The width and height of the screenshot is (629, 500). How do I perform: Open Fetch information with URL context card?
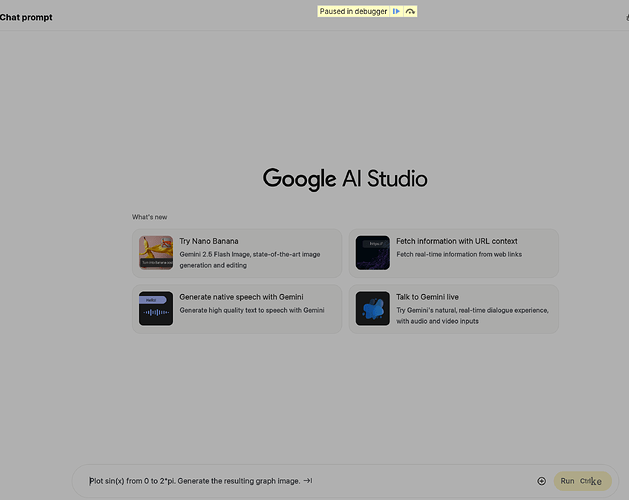click(x=454, y=253)
